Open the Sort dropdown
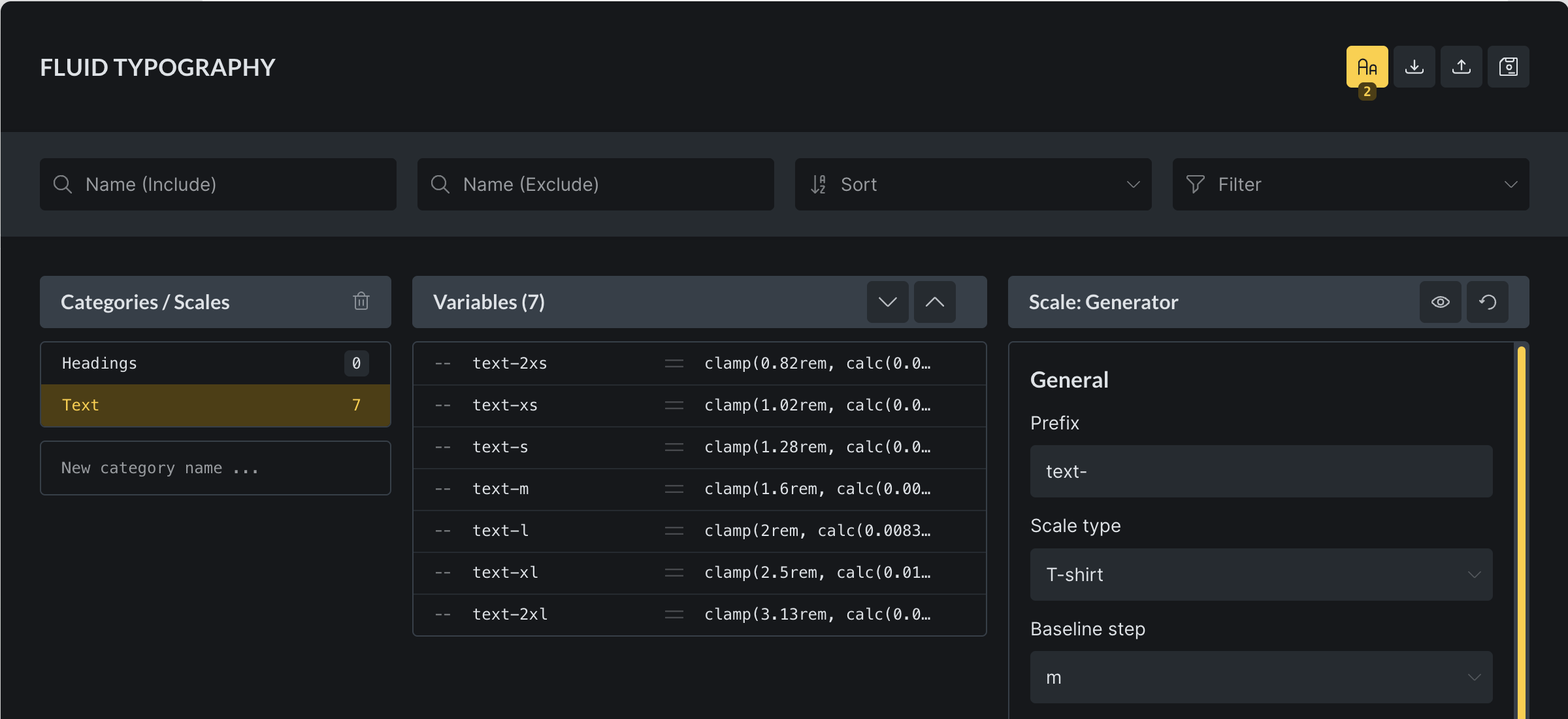 pos(973,184)
